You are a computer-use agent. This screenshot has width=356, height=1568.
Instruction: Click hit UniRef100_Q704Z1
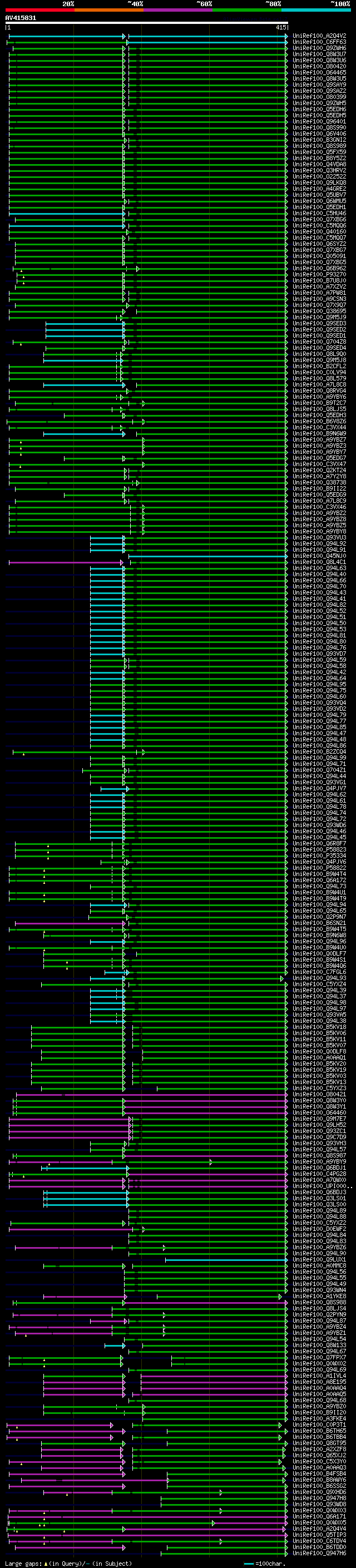click(319, 770)
